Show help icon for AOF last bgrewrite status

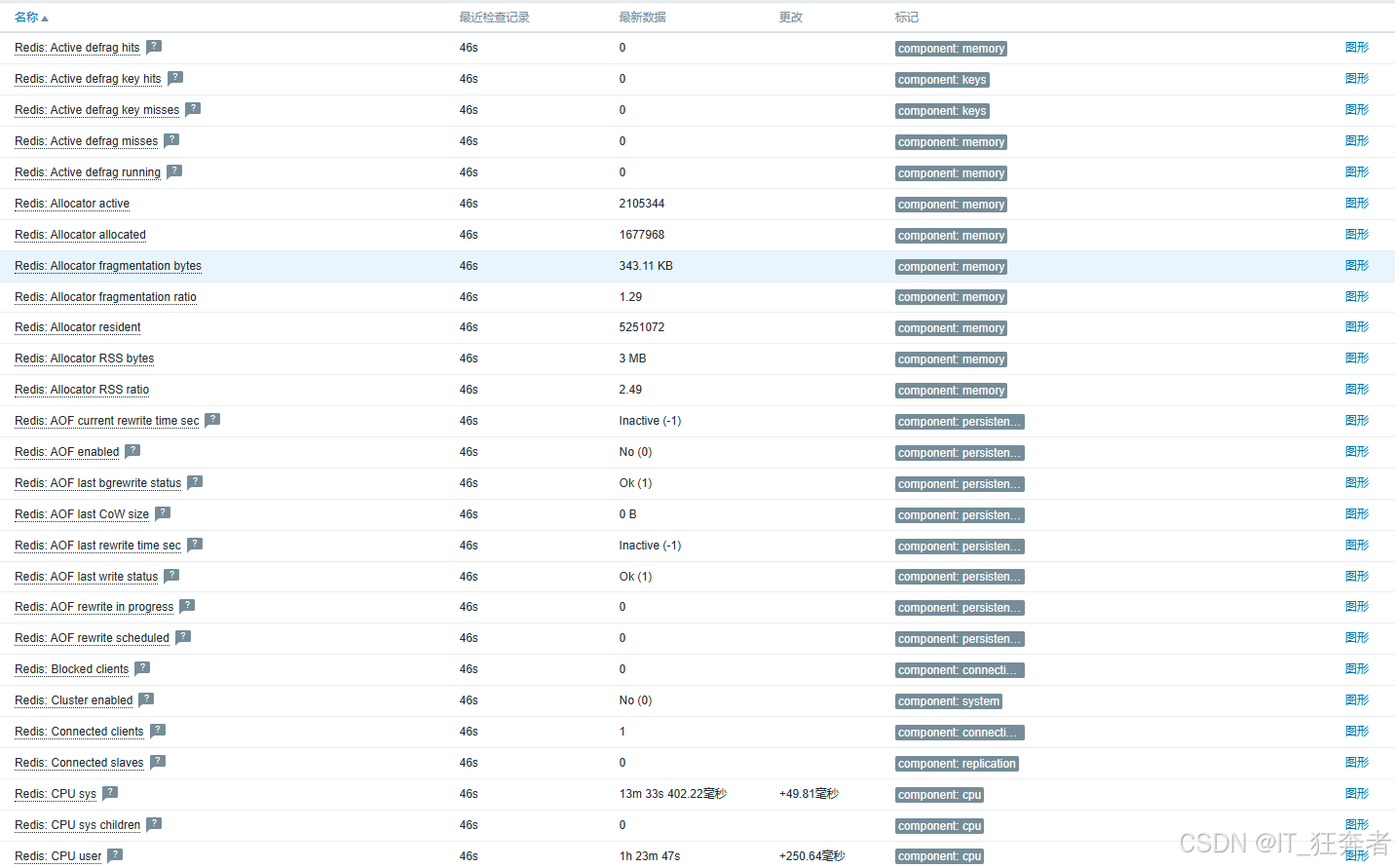pyautogui.click(x=195, y=482)
